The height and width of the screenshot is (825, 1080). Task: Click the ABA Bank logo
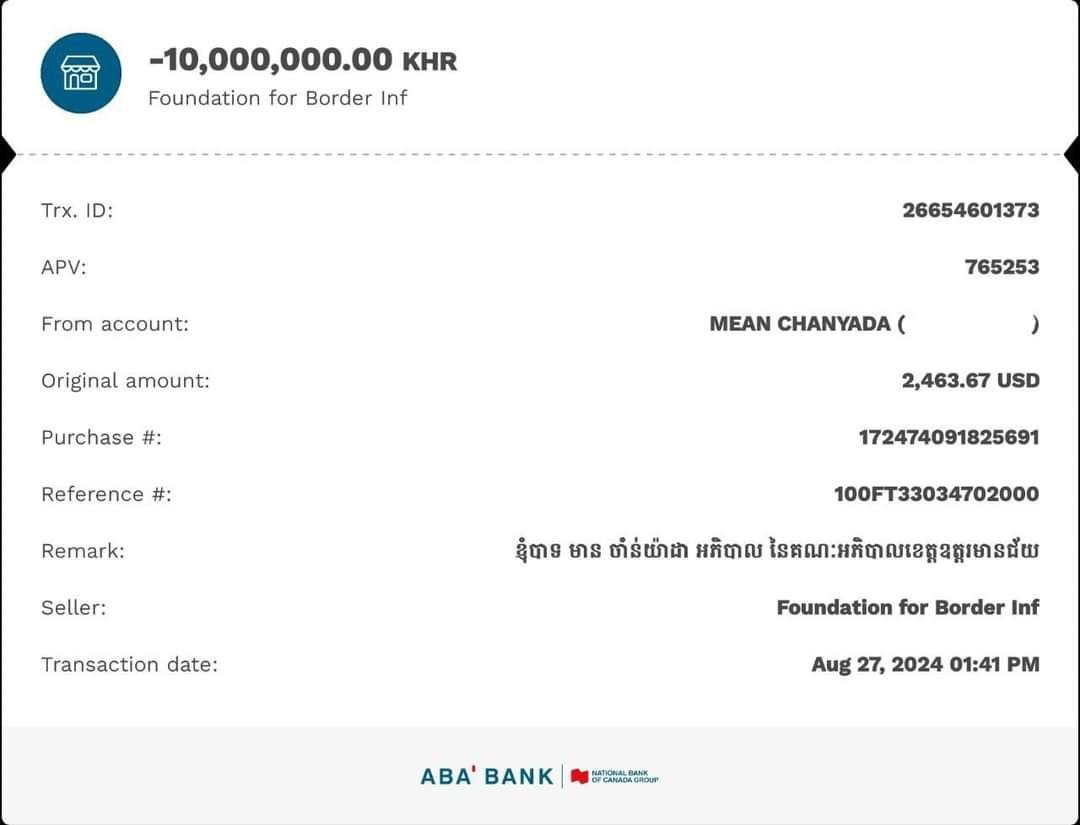486,776
